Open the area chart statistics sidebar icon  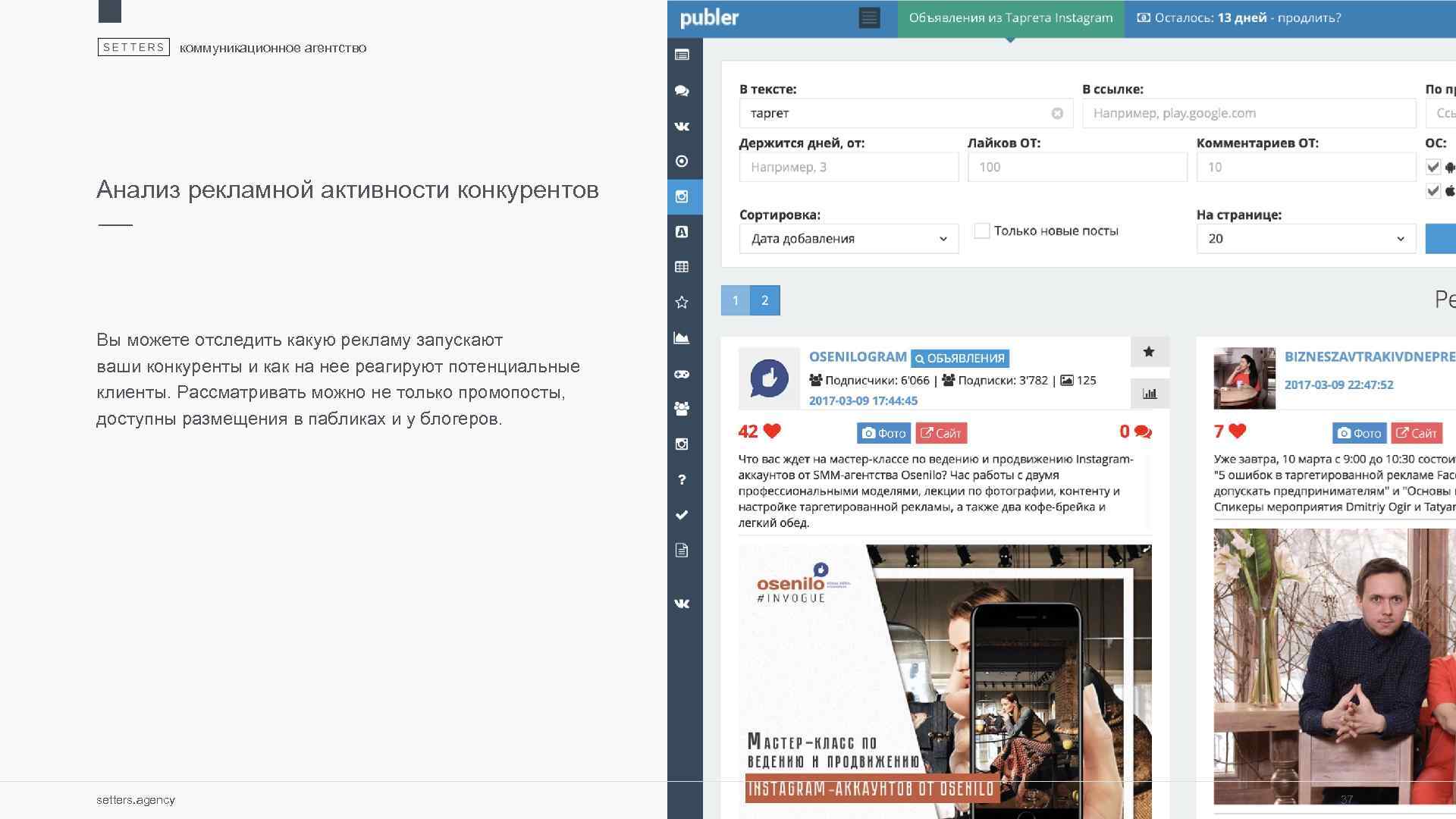(682, 338)
